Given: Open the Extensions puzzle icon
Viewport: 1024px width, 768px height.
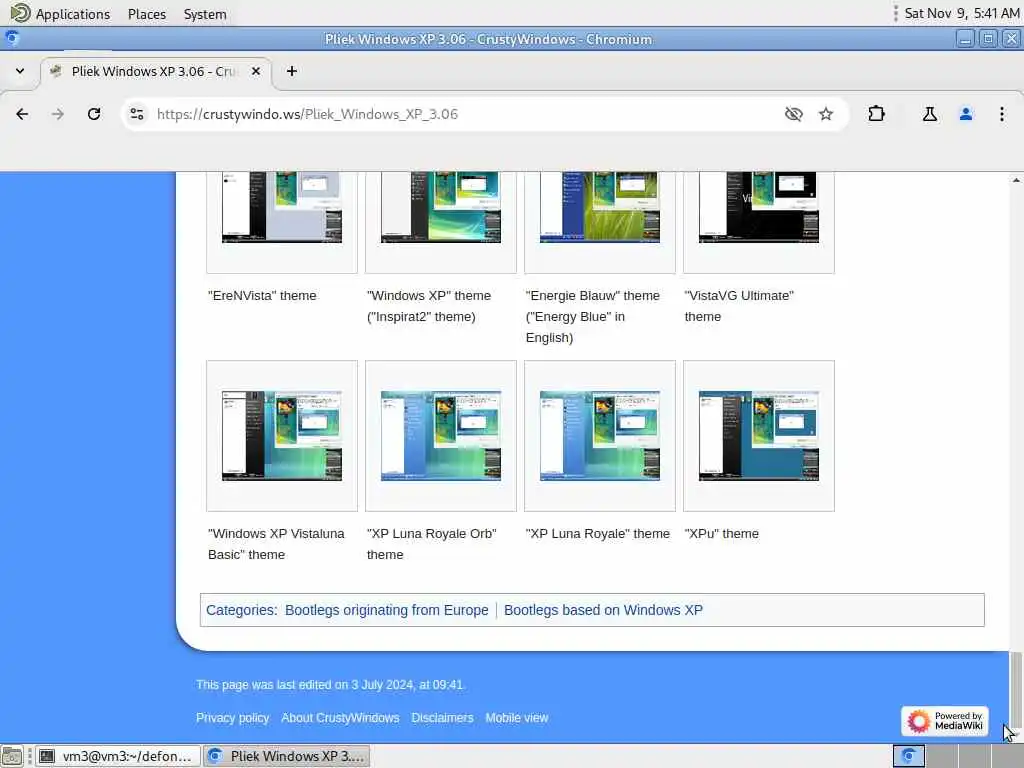Looking at the screenshot, I should pyautogui.click(x=876, y=114).
